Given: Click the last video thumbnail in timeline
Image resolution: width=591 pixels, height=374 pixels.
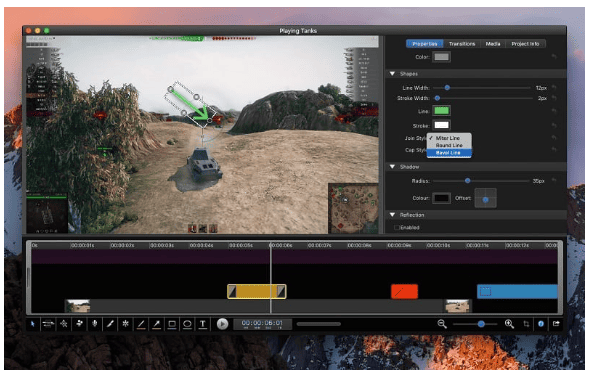Looking at the screenshot, I should tap(457, 306).
